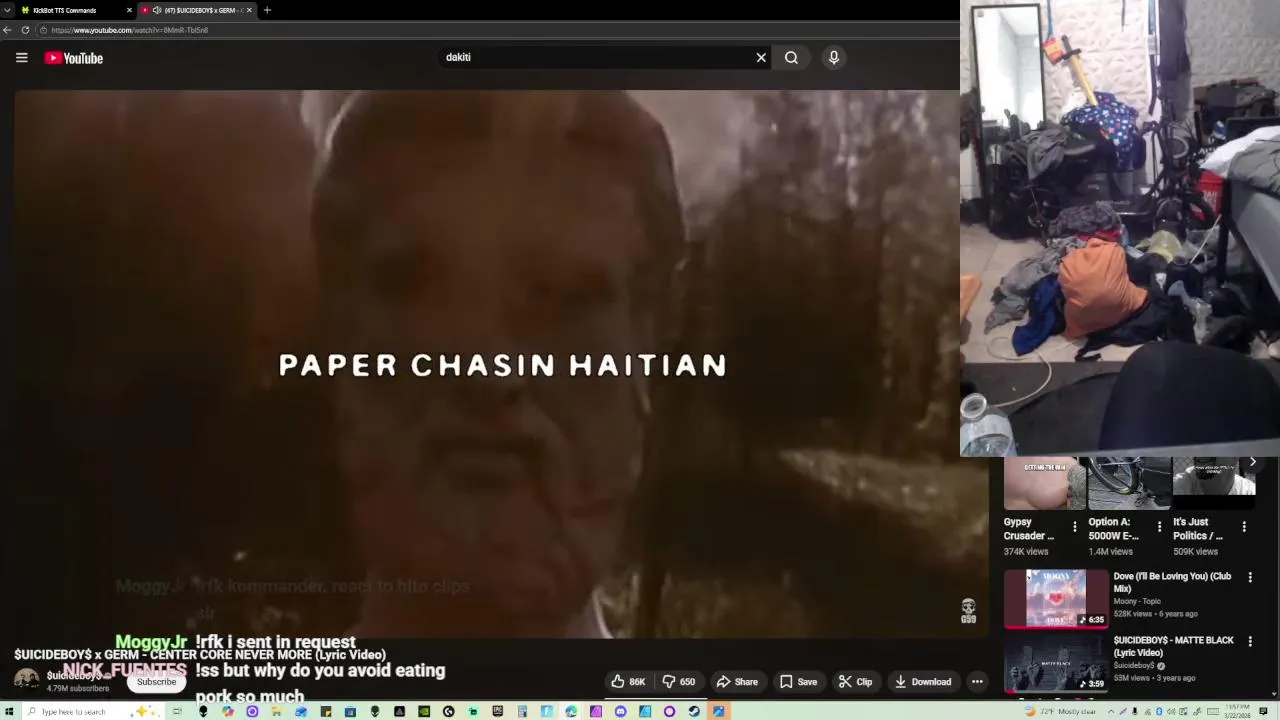The image size is (1280, 720).
Task: Open more actions menu beside Download
Action: pos(977,682)
